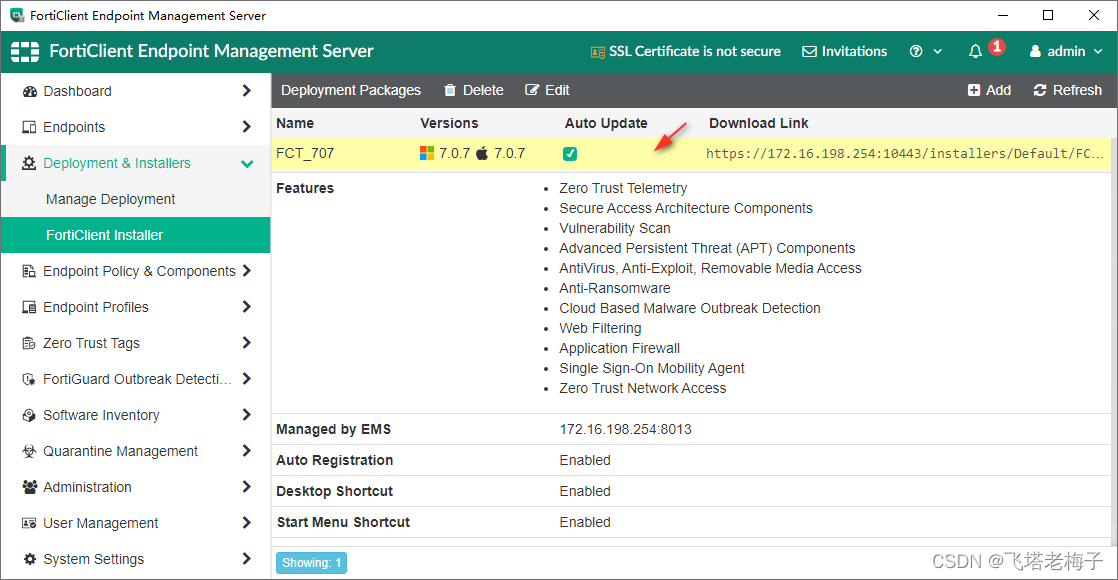Click the Delete trash can icon
This screenshot has width=1118, height=580.
click(450, 90)
